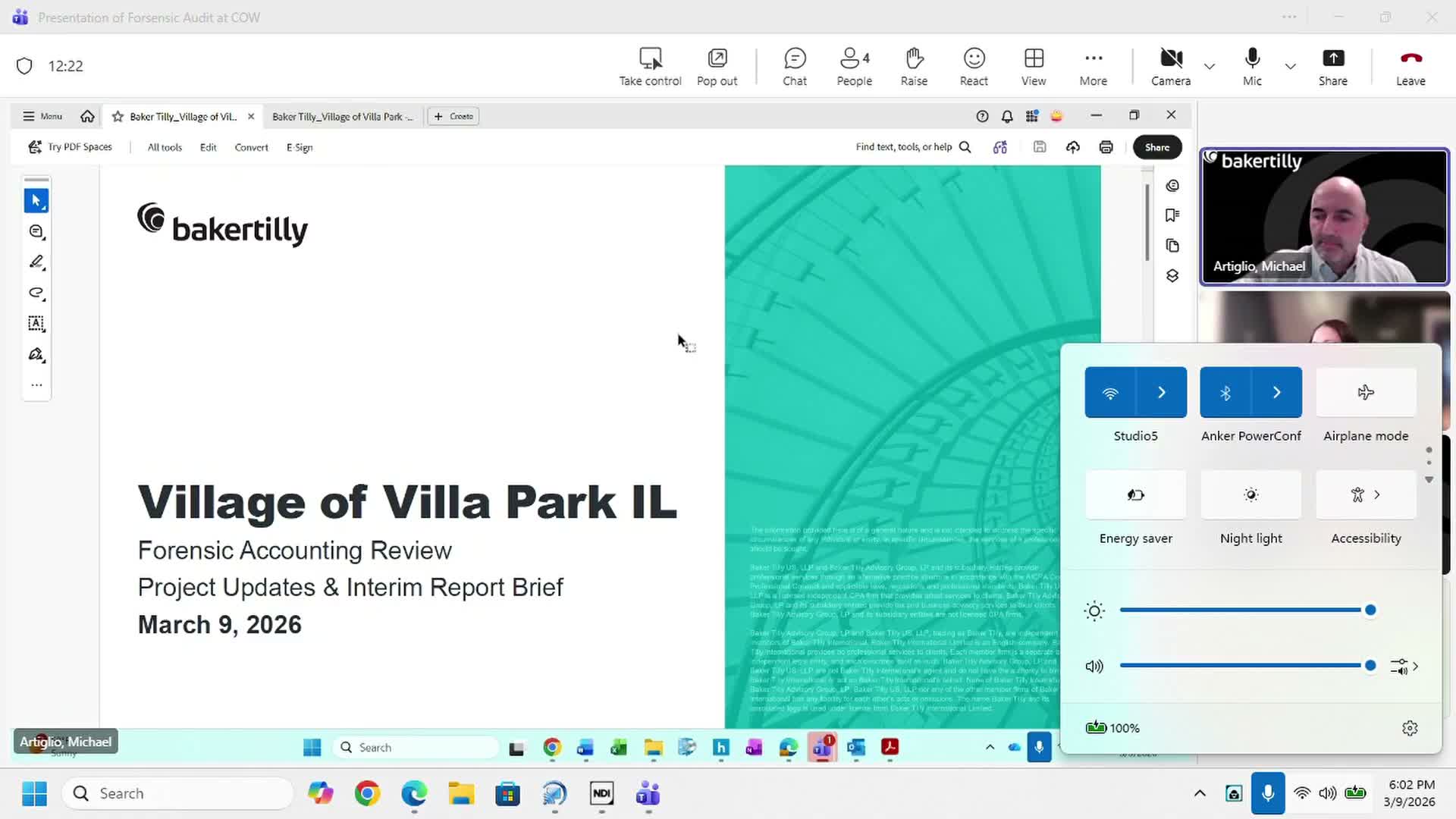Select the Draw freehand tool
The image size is (1456, 819).
pos(36,293)
